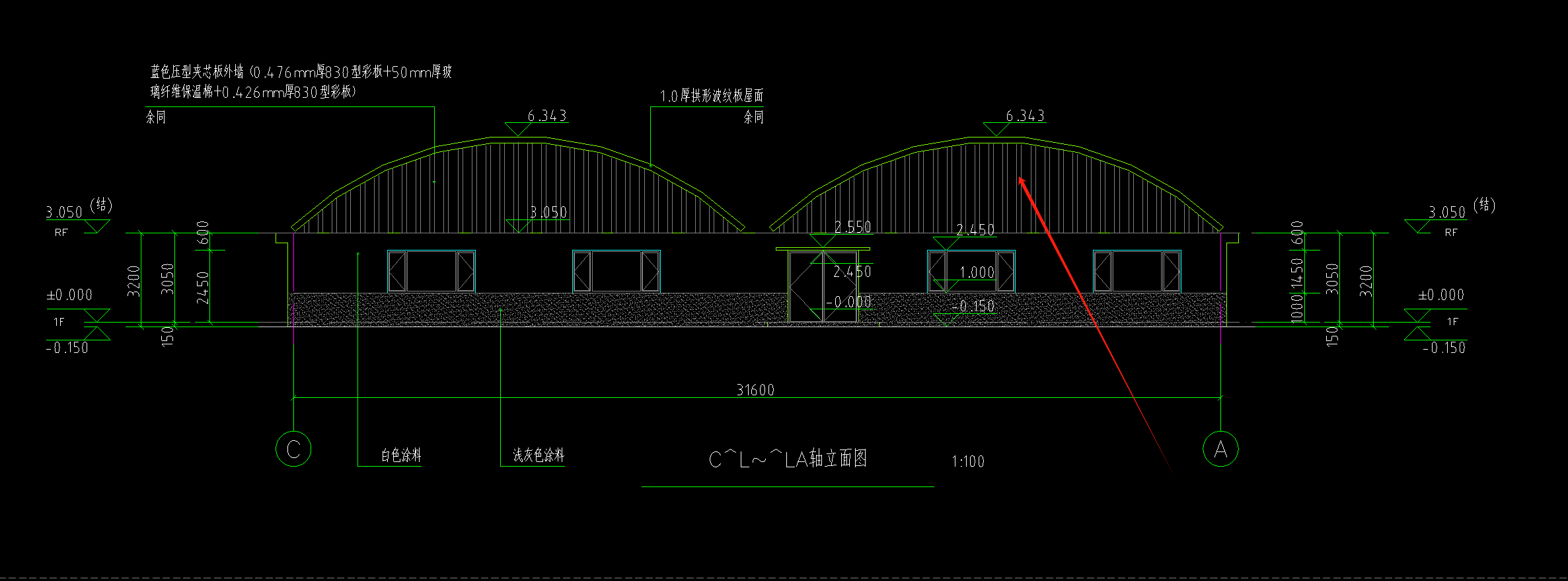This screenshot has width=1568, height=581.
Task: Click the 6.343 elevation above the left arch
Action: (547, 116)
